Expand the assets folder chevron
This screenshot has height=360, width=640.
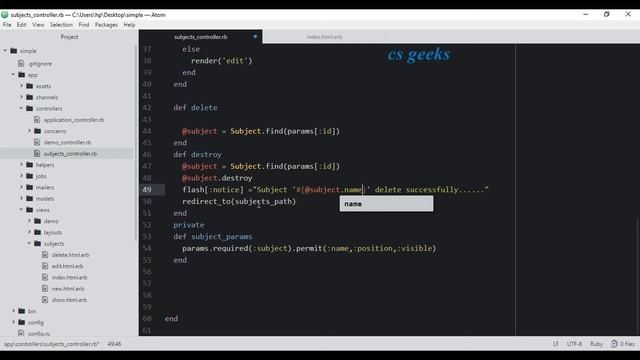22,86
